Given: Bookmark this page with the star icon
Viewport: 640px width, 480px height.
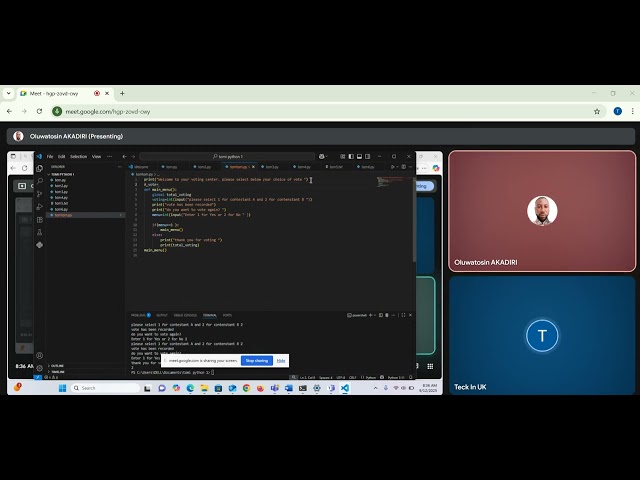Looking at the screenshot, I should 597,111.
